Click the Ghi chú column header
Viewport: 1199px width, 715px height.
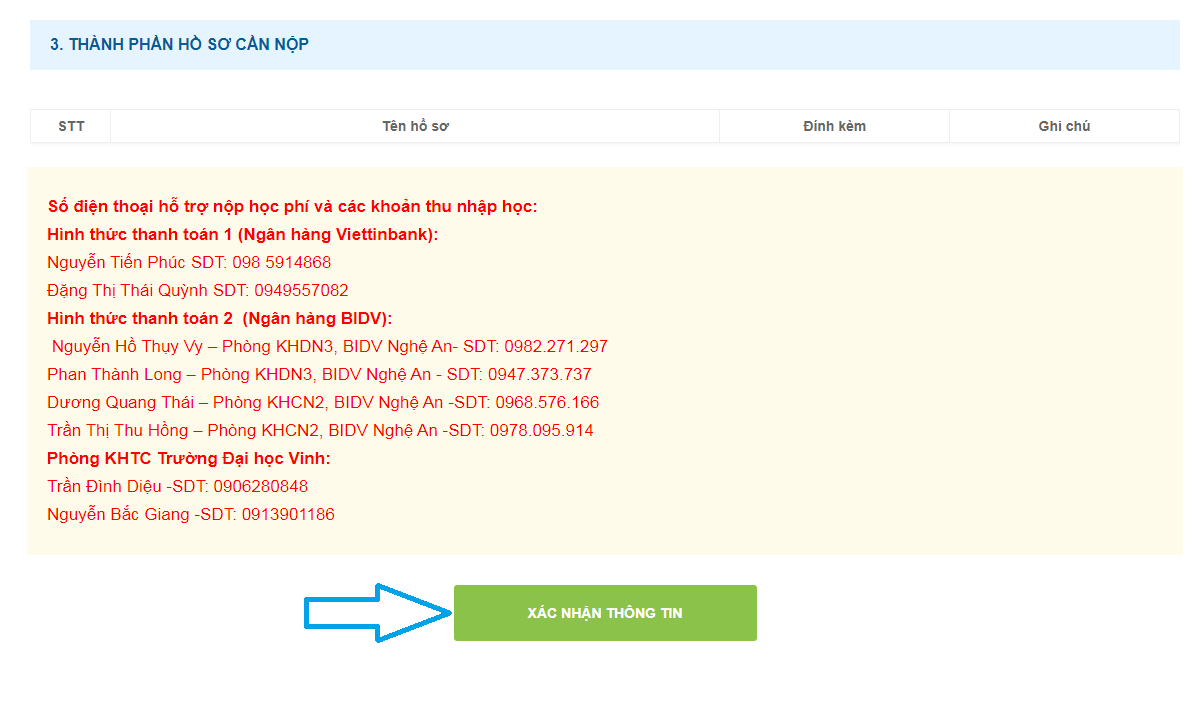[x=1064, y=126]
